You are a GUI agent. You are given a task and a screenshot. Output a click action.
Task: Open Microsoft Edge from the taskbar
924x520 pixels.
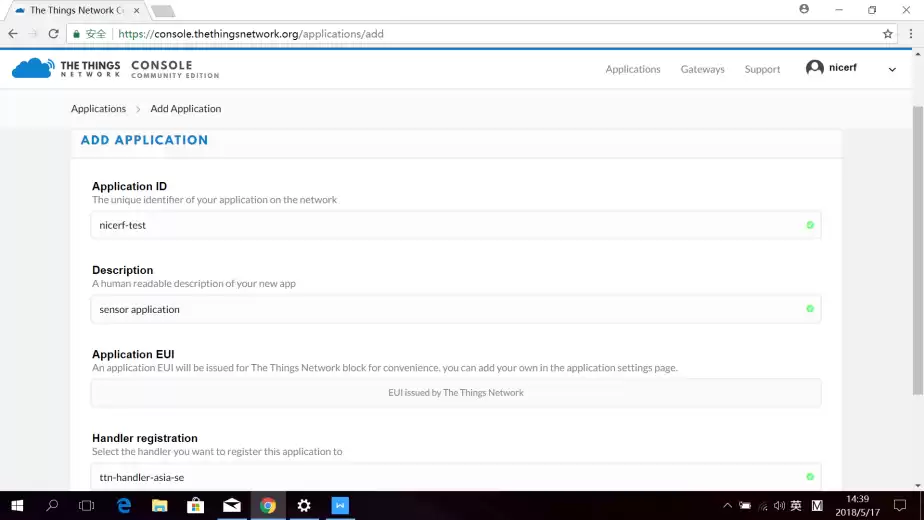[124, 506]
